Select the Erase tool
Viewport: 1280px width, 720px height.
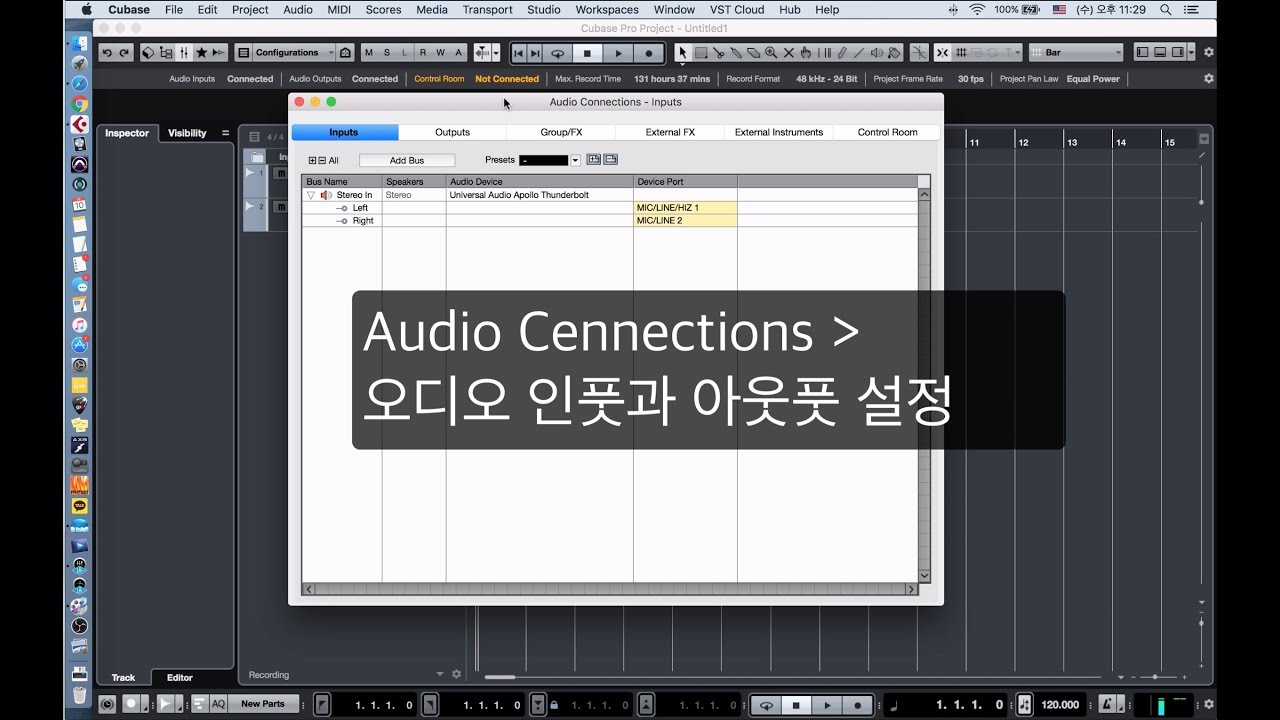tap(753, 53)
